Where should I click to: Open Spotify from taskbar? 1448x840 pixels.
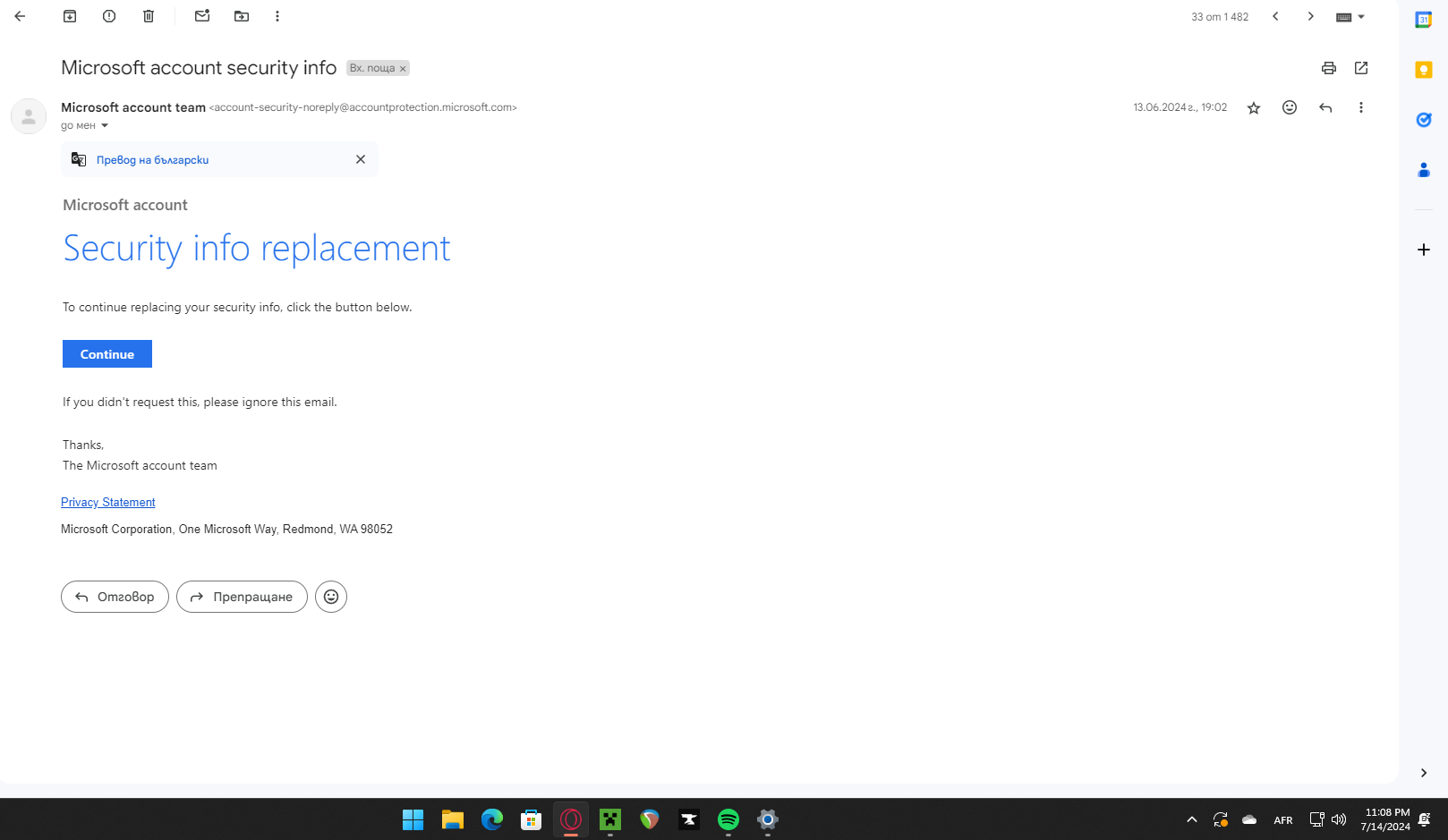(x=728, y=819)
